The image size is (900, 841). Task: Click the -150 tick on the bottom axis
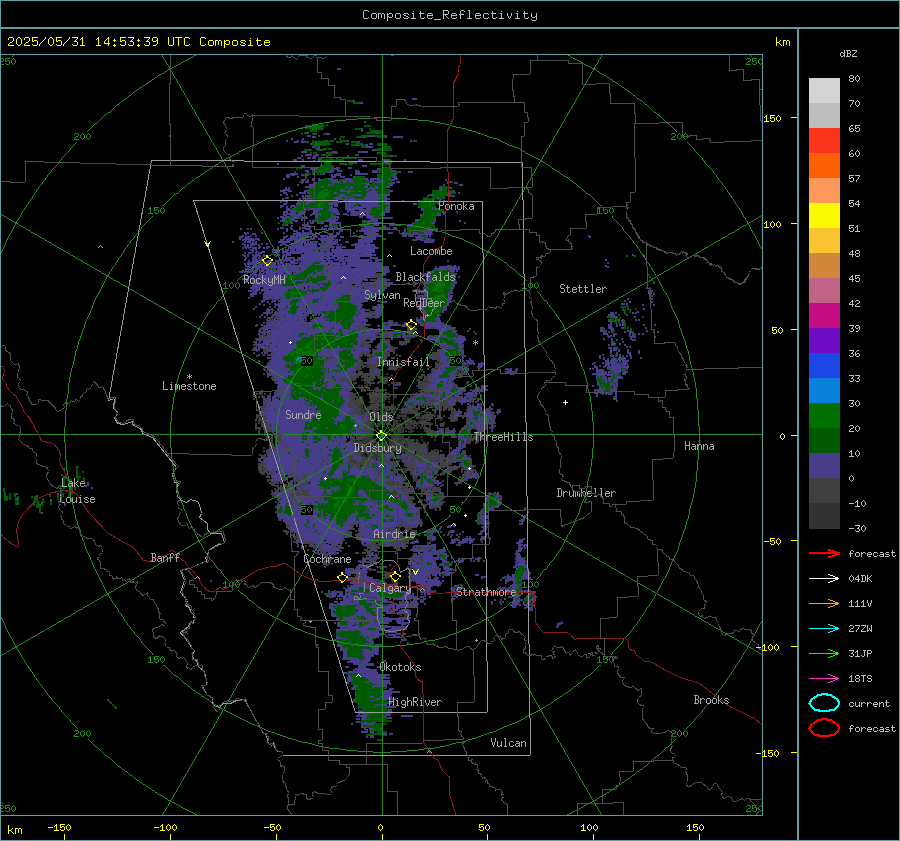59,827
